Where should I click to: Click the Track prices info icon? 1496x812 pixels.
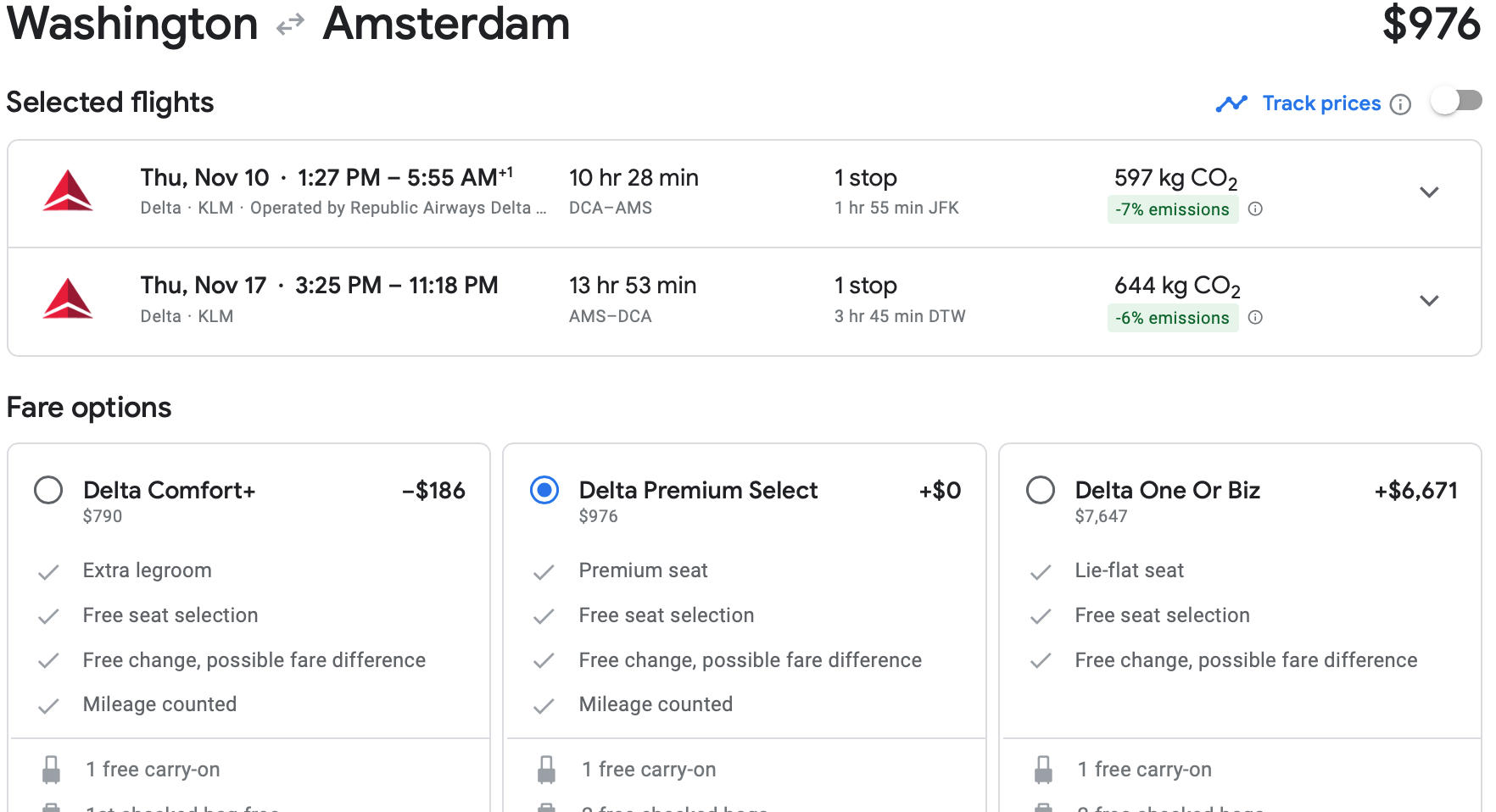tap(1401, 104)
